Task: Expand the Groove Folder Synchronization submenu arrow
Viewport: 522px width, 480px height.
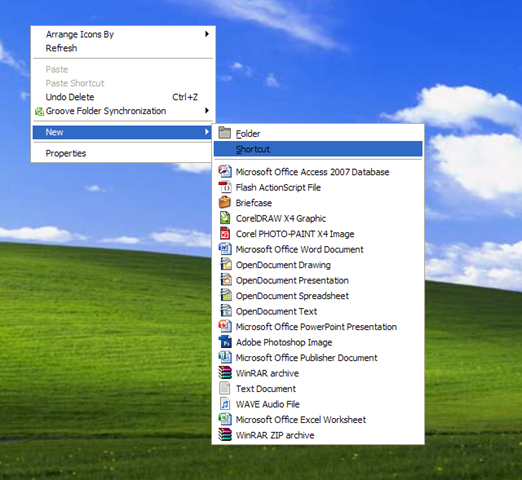Action: click(x=207, y=110)
